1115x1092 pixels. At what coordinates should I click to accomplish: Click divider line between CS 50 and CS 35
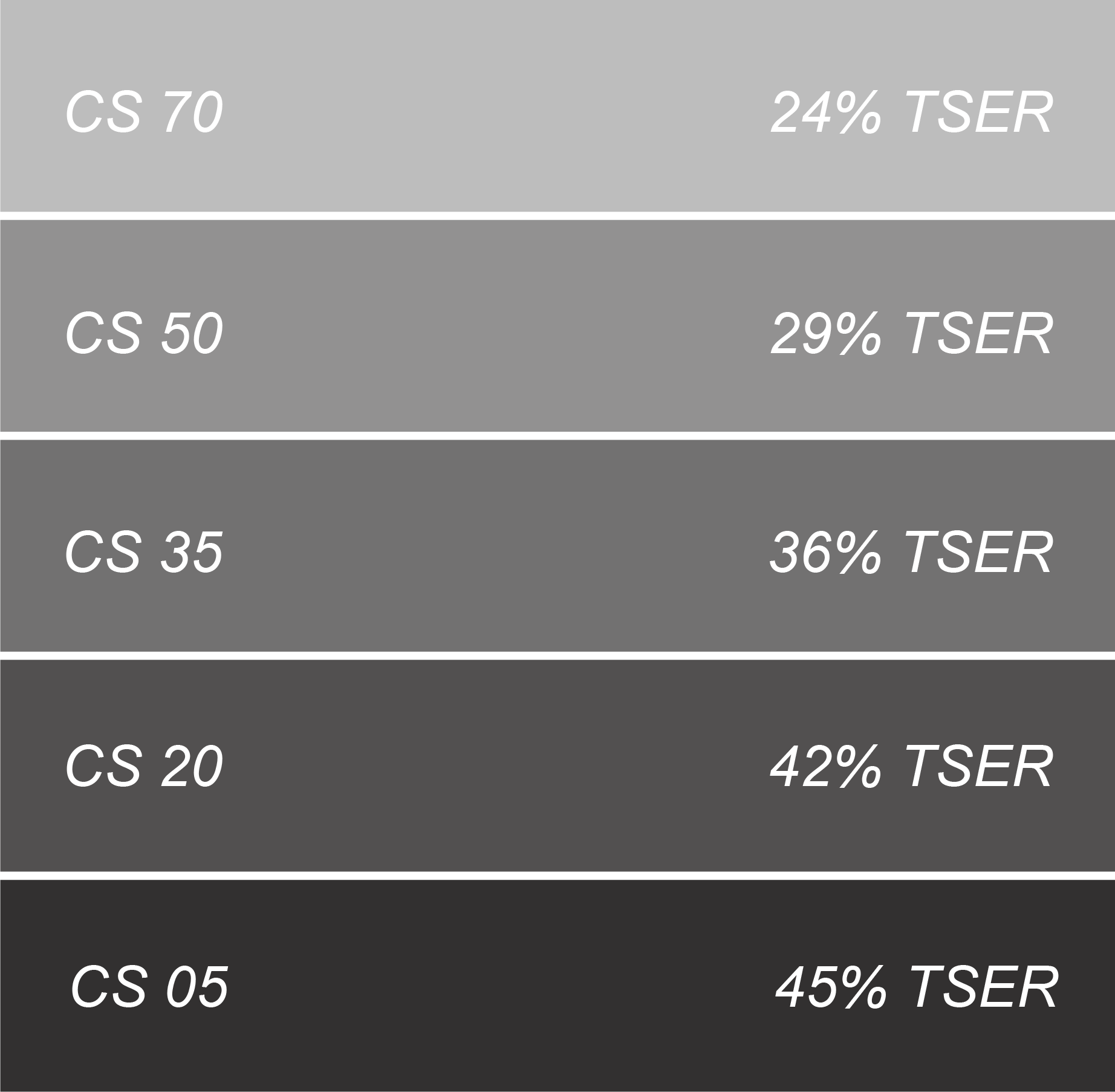pos(557,435)
